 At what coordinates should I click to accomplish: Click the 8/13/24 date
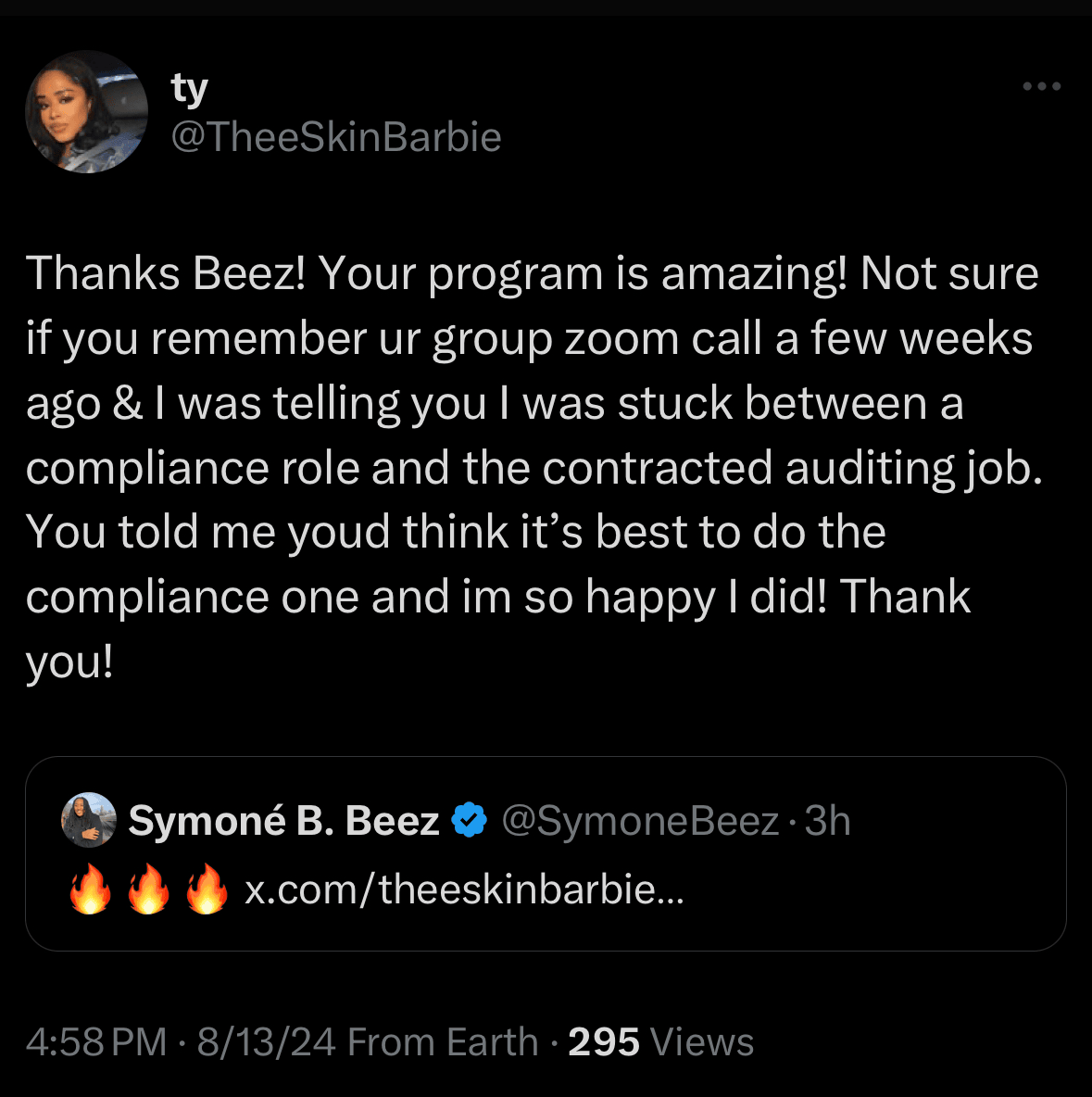266,1042
